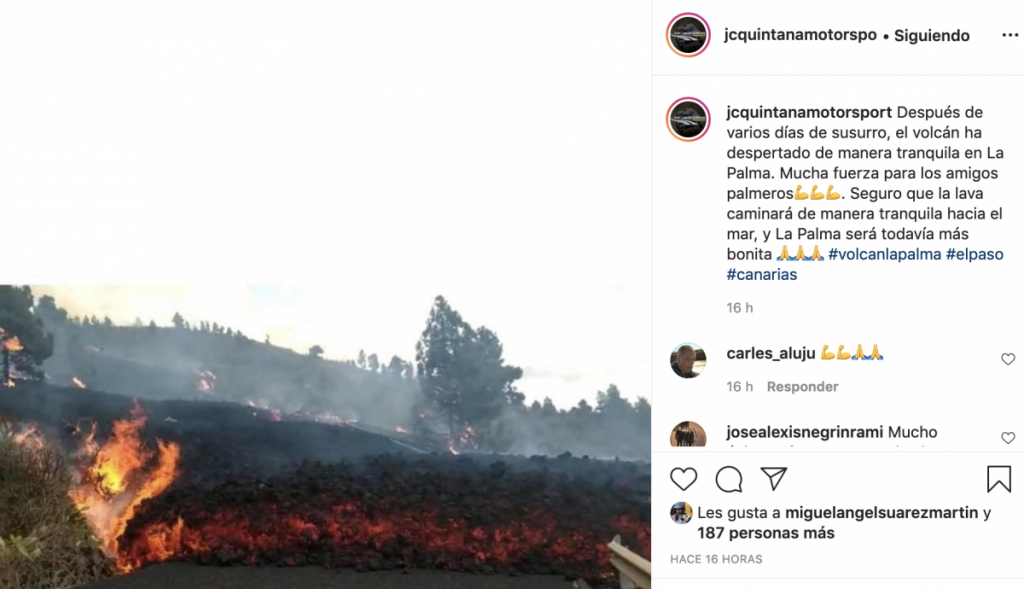Follow the #canarias hashtag link

point(761,274)
